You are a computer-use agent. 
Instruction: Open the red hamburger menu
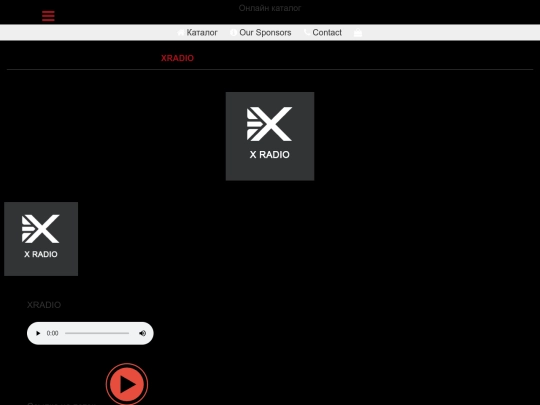pyautogui.click(x=48, y=16)
